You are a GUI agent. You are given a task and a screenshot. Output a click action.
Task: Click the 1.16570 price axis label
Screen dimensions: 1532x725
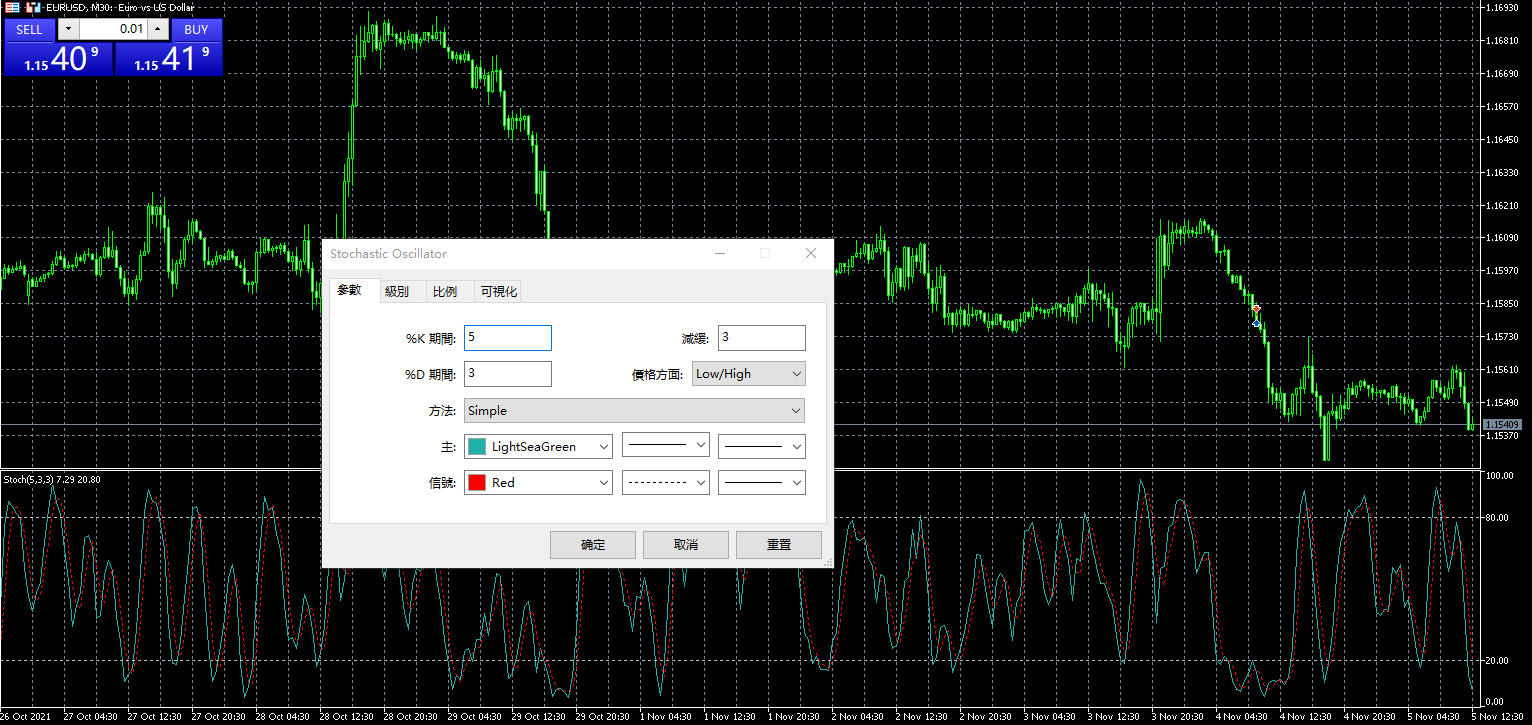tap(1503, 106)
